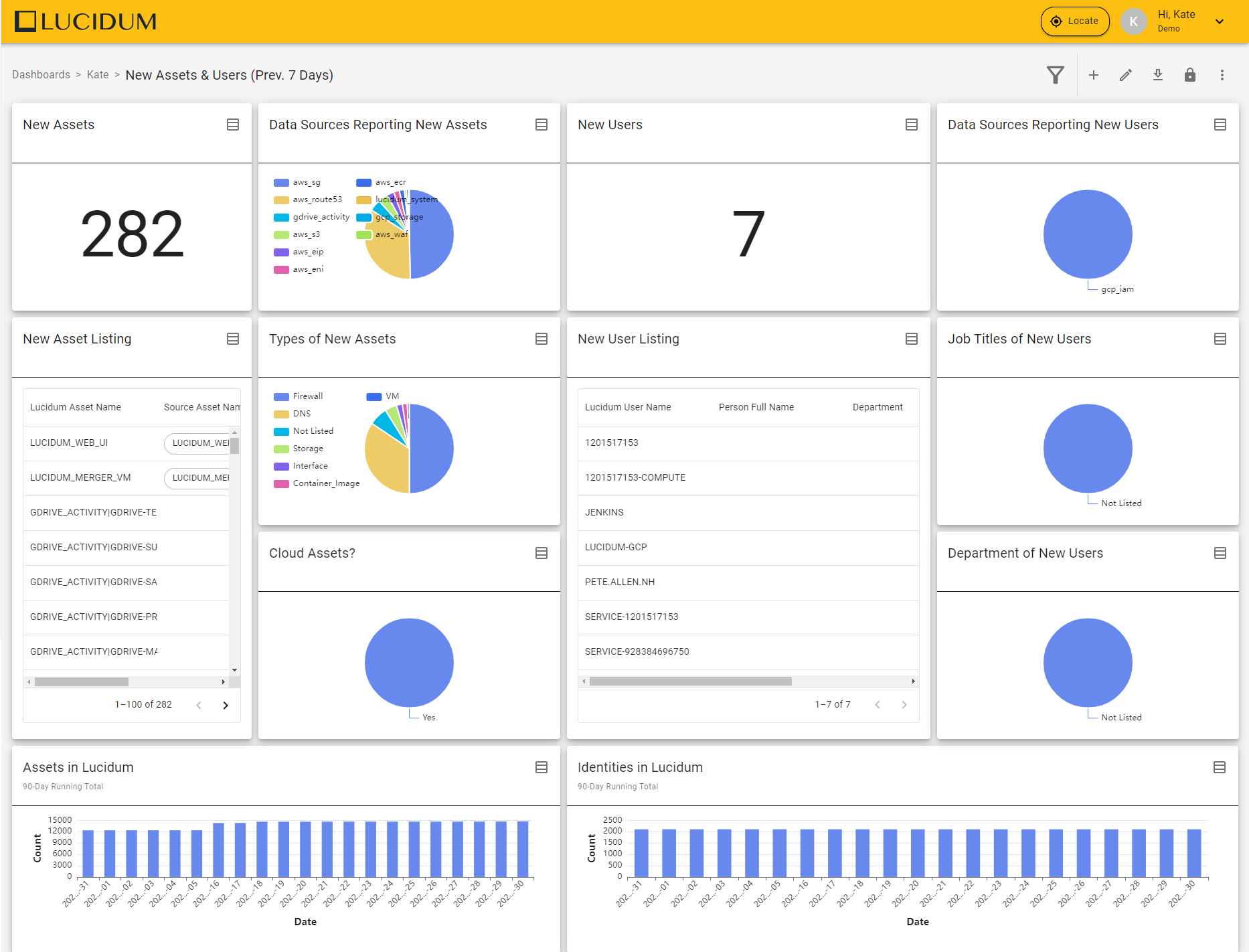Click the 282 new assets count
This screenshot has height=952, width=1249.
tap(132, 234)
